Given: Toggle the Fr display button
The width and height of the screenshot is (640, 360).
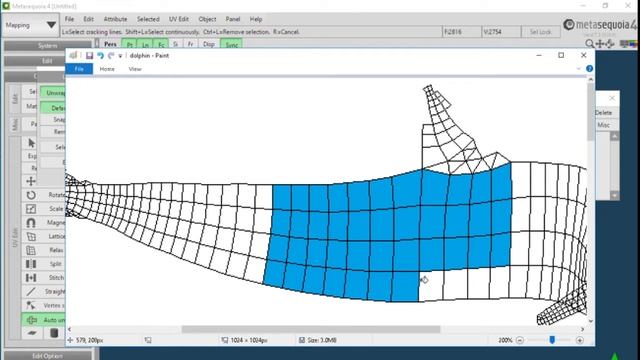Looking at the screenshot, I should point(191,44).
